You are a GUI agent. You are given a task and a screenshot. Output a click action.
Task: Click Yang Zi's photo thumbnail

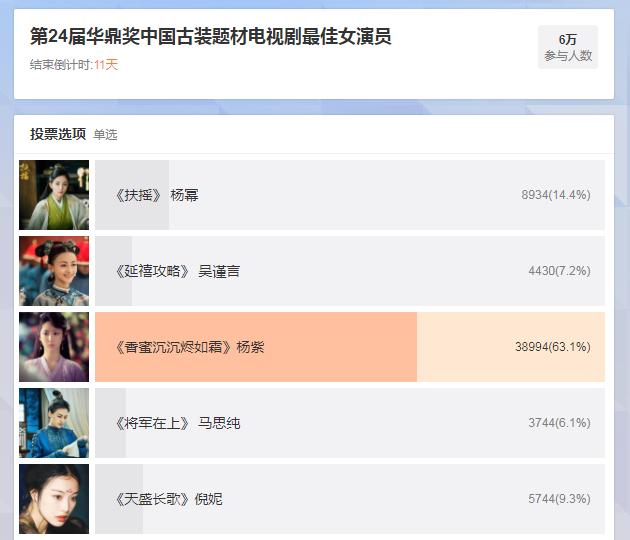[x=54, y=347]
